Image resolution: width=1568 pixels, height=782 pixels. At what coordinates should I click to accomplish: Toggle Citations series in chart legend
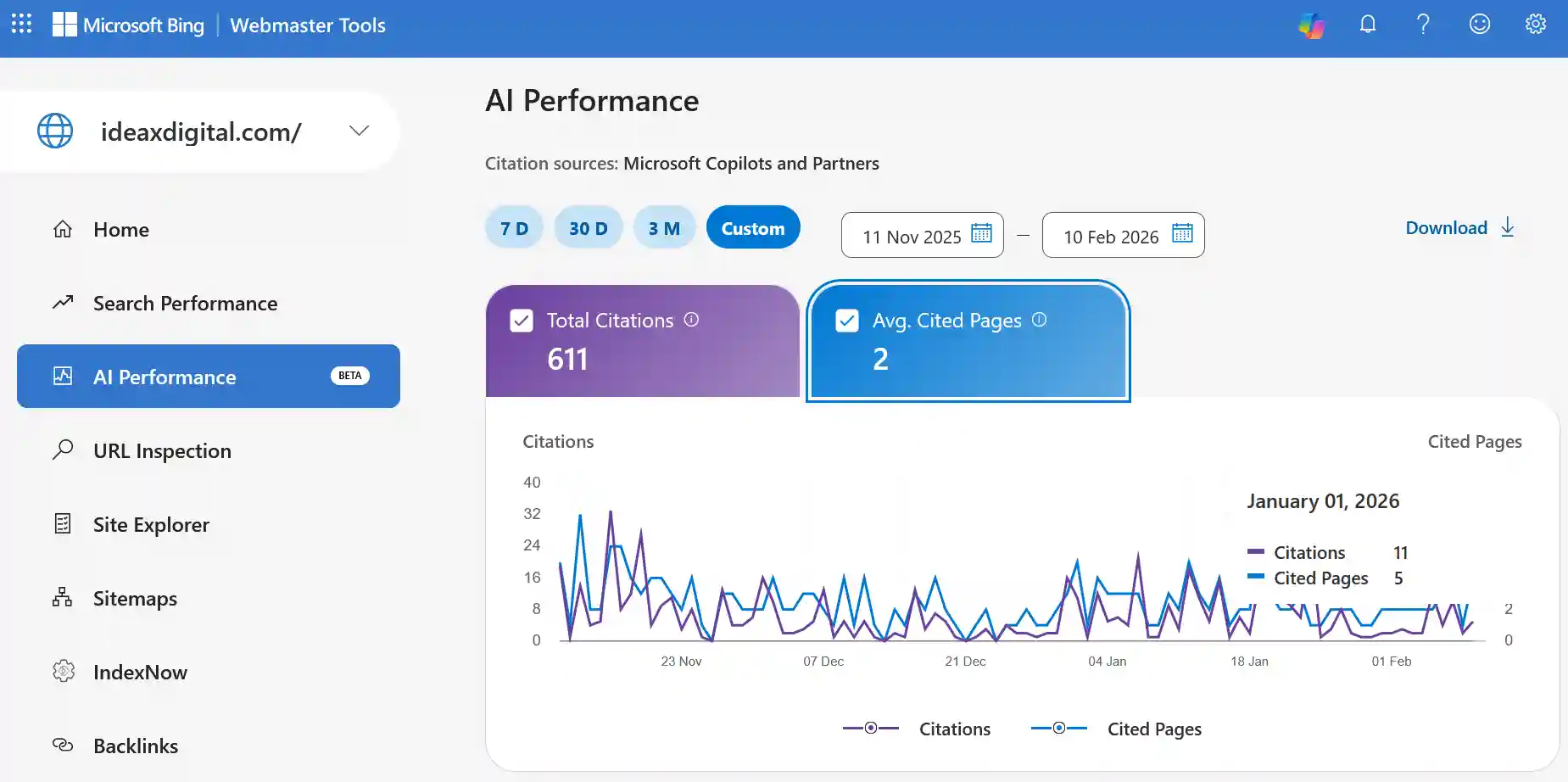(x=917, y=729)
